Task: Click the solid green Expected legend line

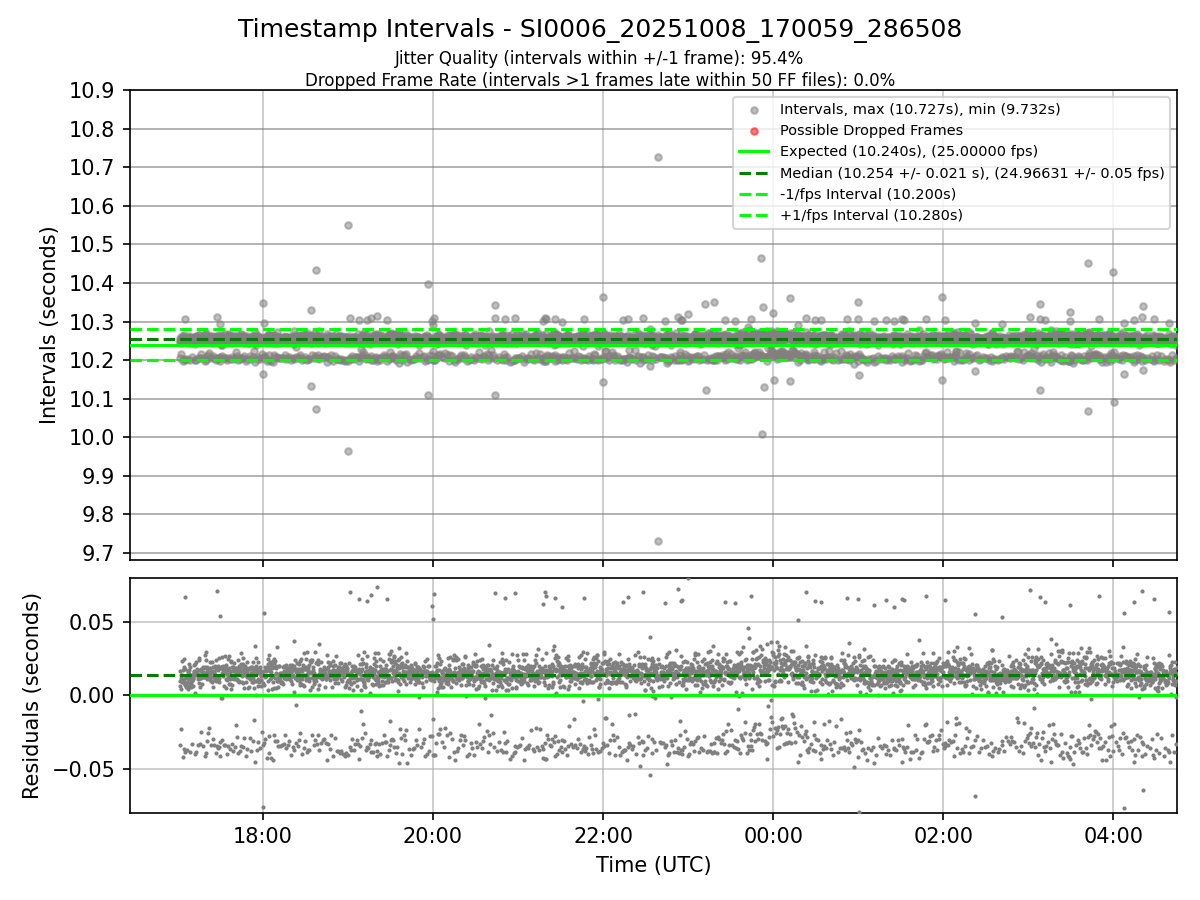Action: point(755,152)
